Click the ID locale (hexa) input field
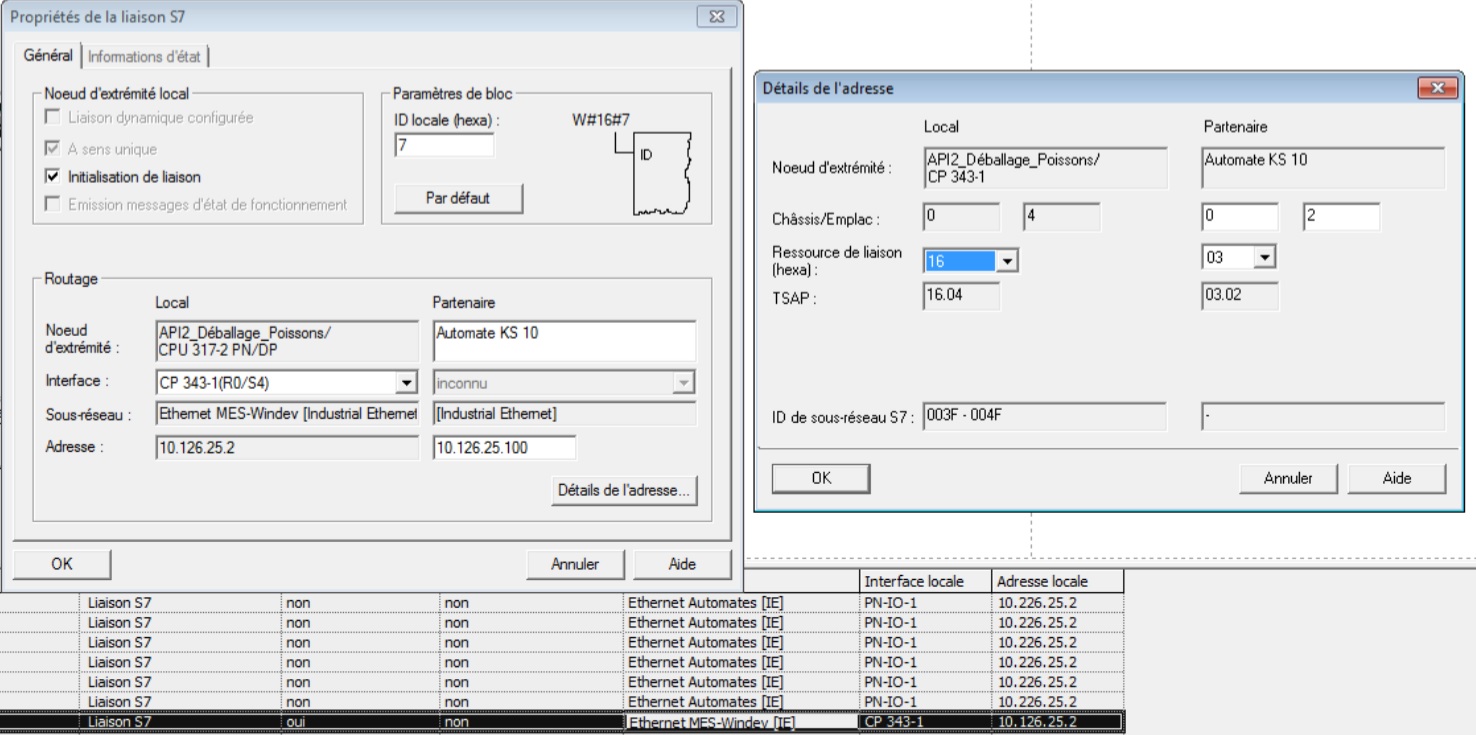The height and width of the screenshot is (735, 1476). 444,146
